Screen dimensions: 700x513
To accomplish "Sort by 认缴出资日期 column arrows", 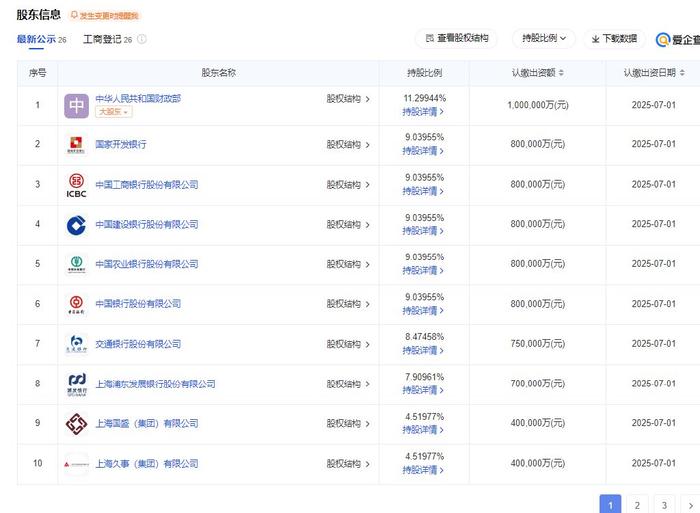I will (x=682, y=73).
